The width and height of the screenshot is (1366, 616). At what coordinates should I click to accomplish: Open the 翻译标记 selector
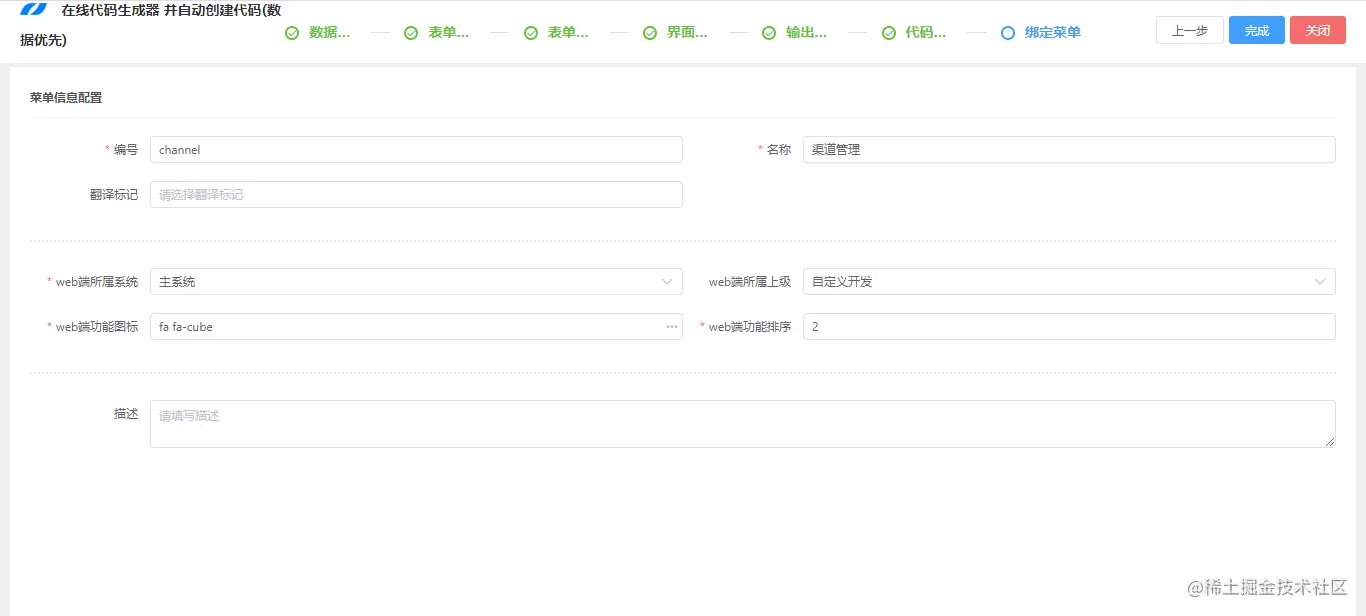416,194
